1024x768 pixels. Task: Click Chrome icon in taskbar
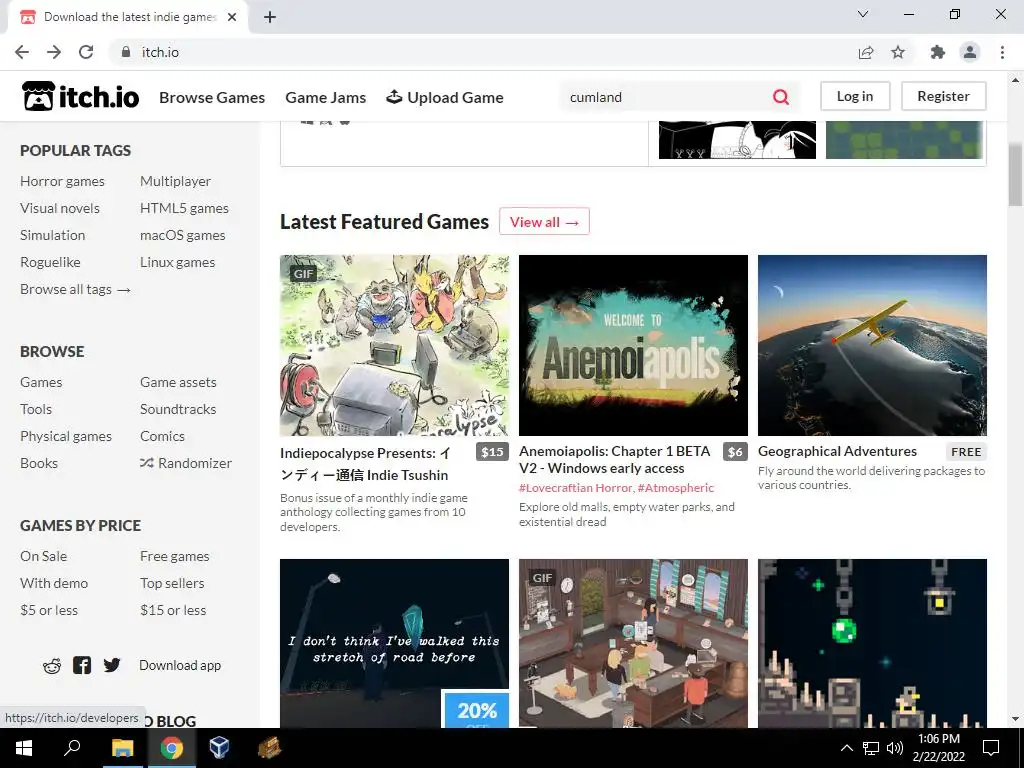[171, 748]
